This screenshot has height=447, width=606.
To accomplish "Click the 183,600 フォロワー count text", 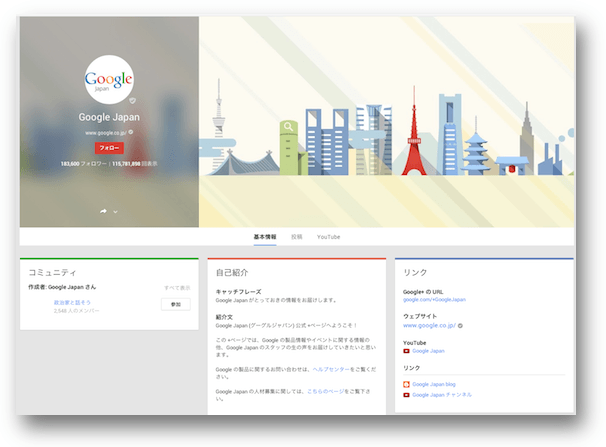I will point(83,164).
